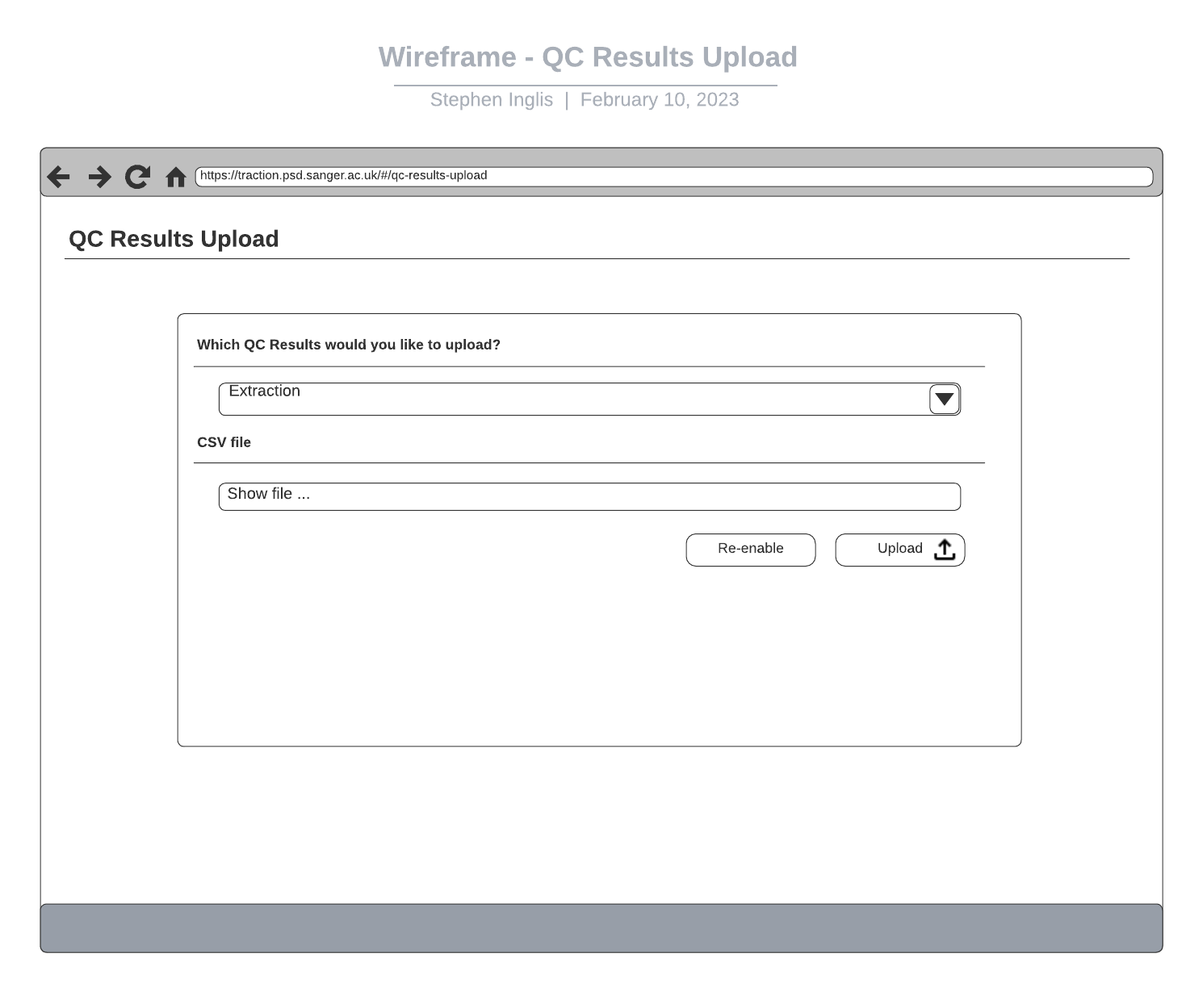1186x1008 pixels.
Task: Click the Re-enable button
Action: [750, 549]
